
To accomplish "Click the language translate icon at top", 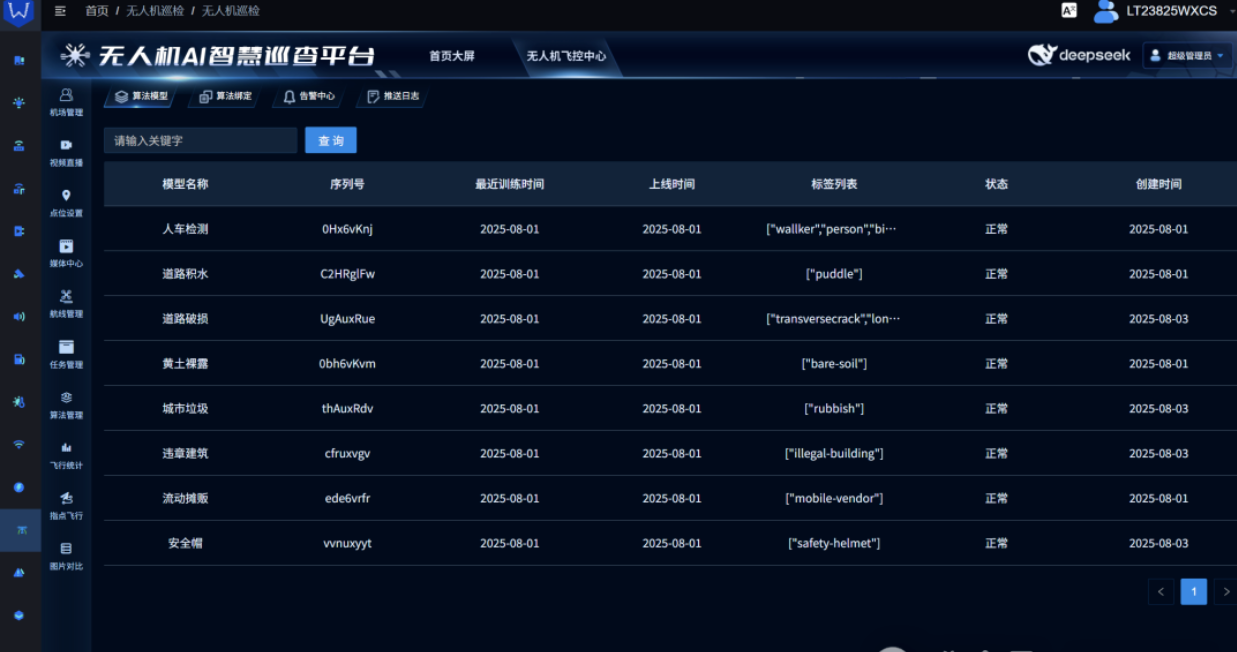I will 1069,11.
